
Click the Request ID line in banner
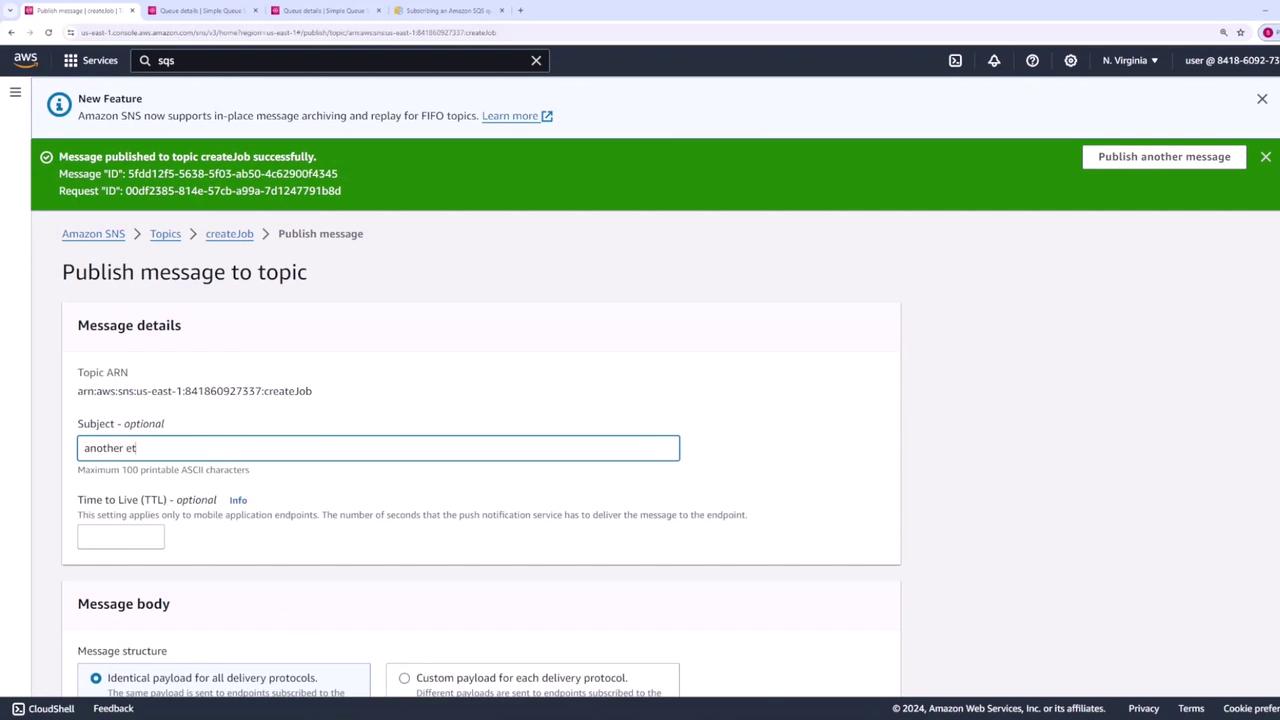(x=200, y=191)
